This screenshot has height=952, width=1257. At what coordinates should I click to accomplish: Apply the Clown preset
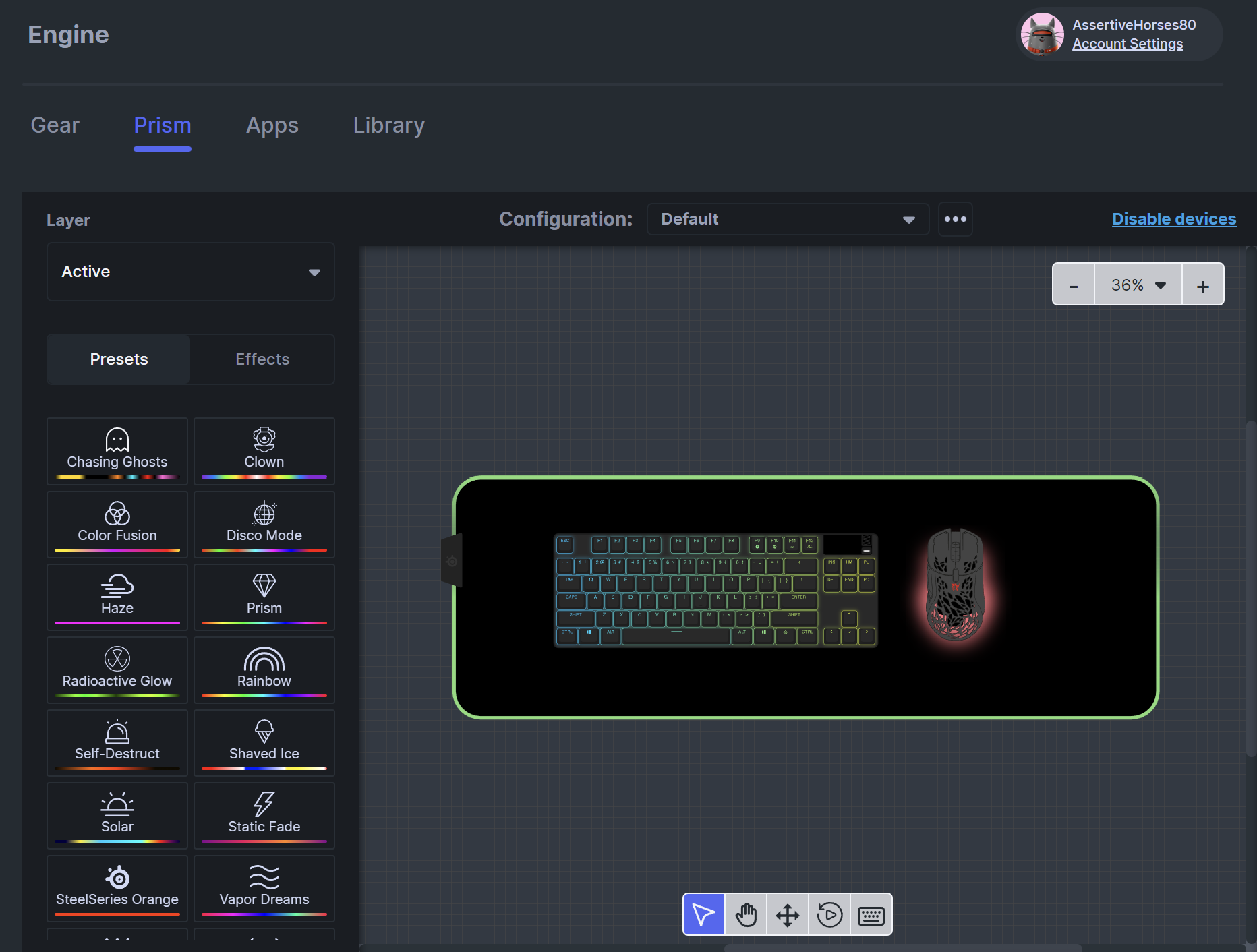coord(264,451)
